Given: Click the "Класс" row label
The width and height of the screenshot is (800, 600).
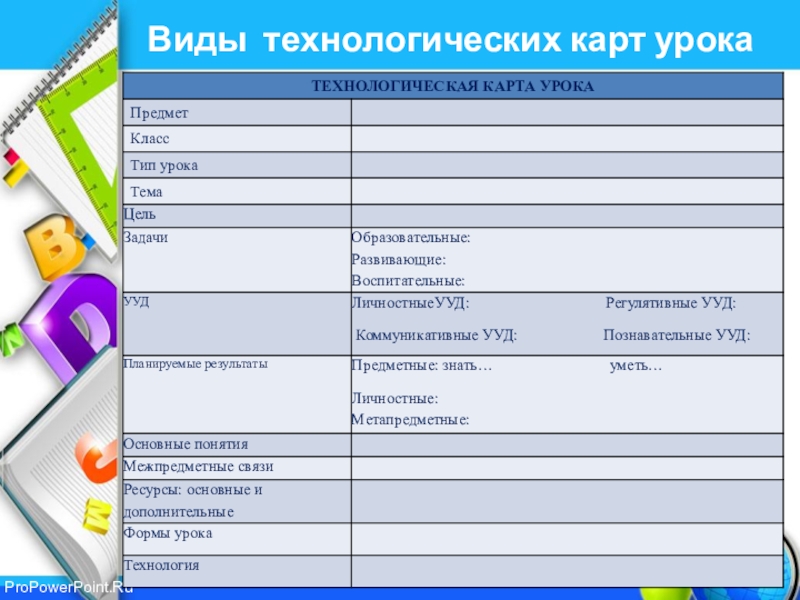Looking at the screenshot, I should [x=149, y=139].
